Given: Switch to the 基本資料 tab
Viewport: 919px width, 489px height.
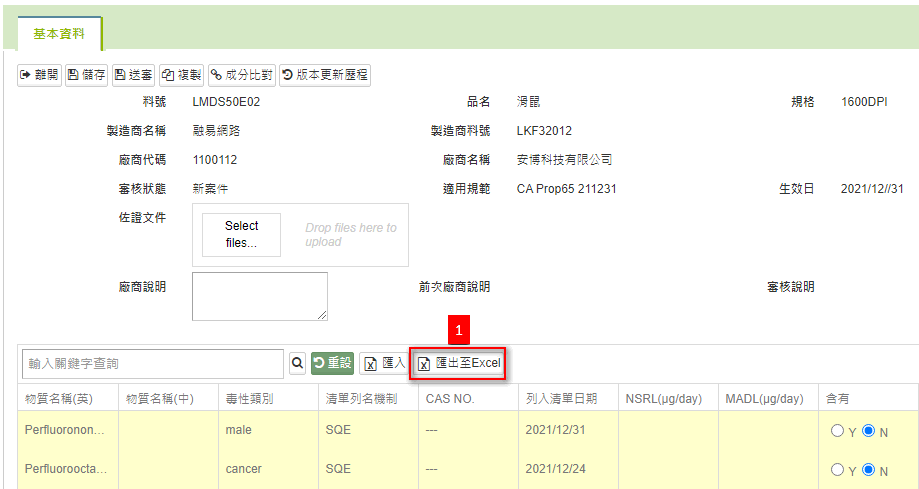Looking at the screenshot, I should point(59,33).
